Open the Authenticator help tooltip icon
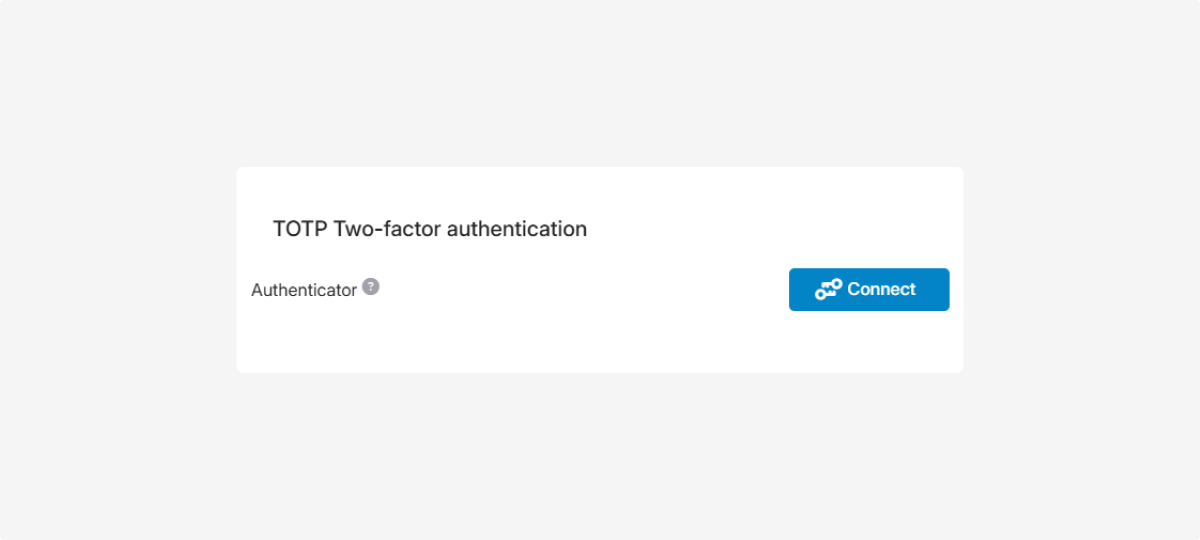The height and width of the screenshot is (540, 1200). coord(371,287)
